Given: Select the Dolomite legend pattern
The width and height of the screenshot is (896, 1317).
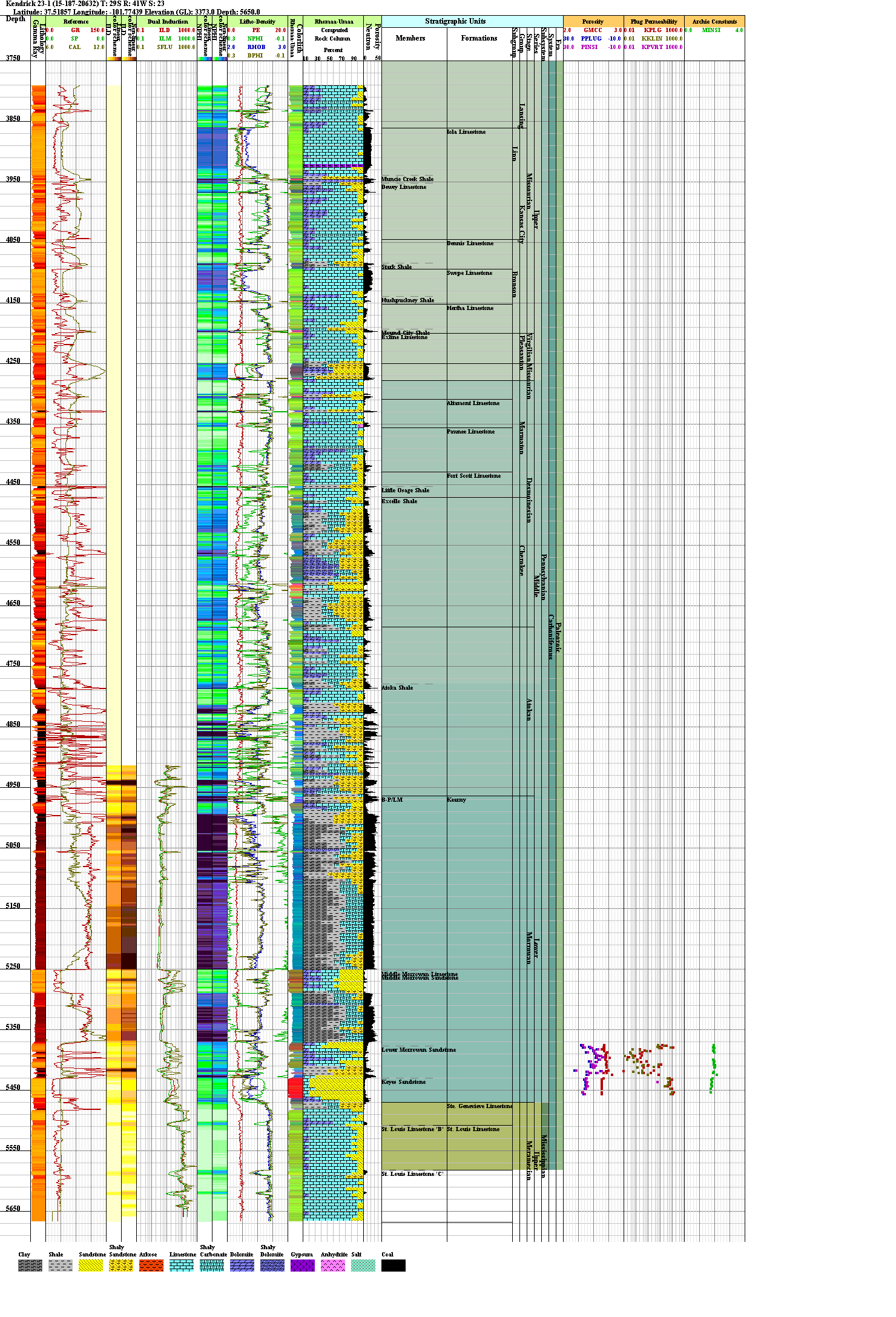Looking at the screenshot, I should click(x=242, y=1266).
